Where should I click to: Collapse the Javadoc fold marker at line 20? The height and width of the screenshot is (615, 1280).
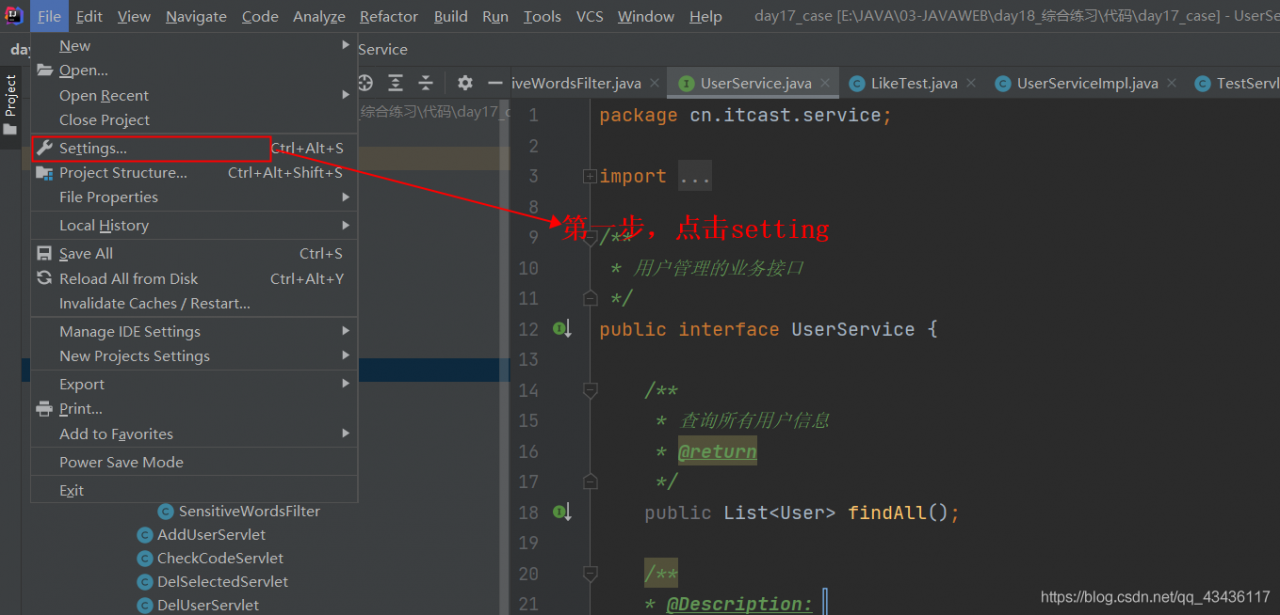click(x=590, y=574)
